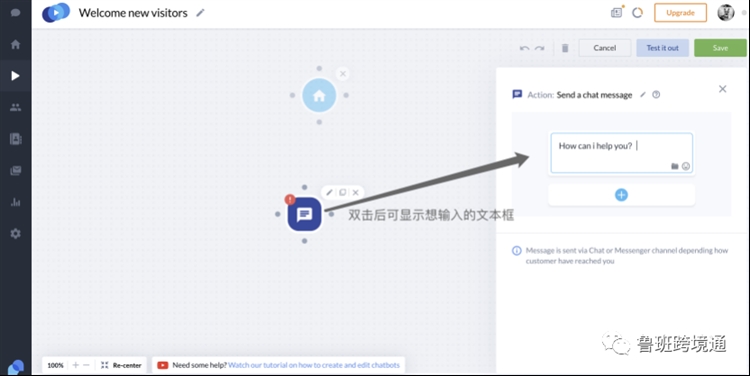
Task: Remove the home trigger node
Action: click(342, 74)
